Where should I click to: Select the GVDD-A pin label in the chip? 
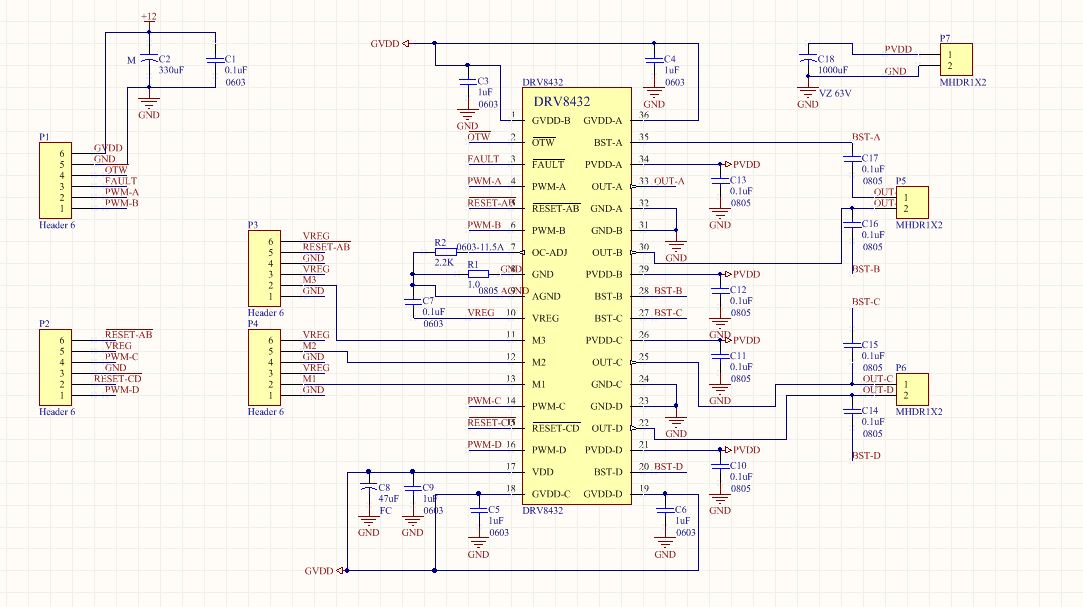[x=603, y=121]
